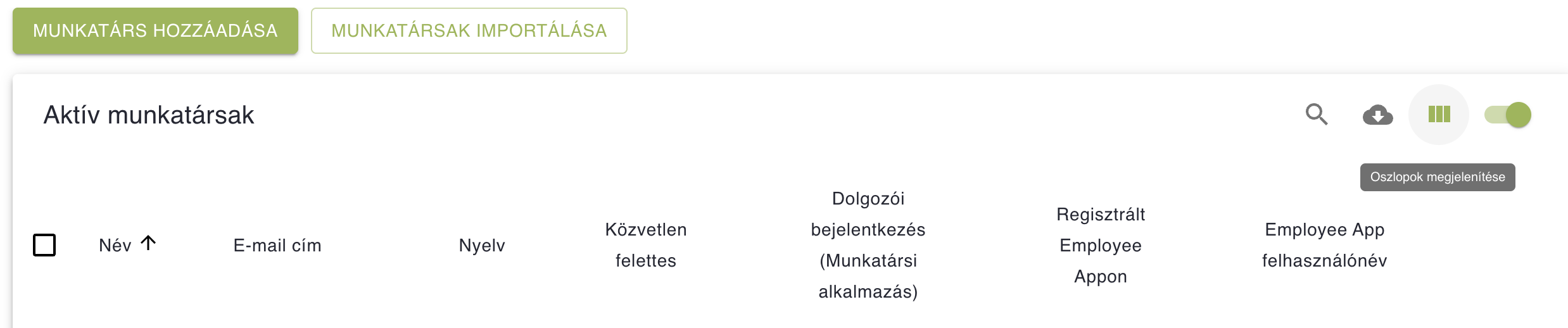Click the word alkalmazás) in header
Viewport: 1568px width, 328px height.
pyautogui.click(x=868, y=292)
